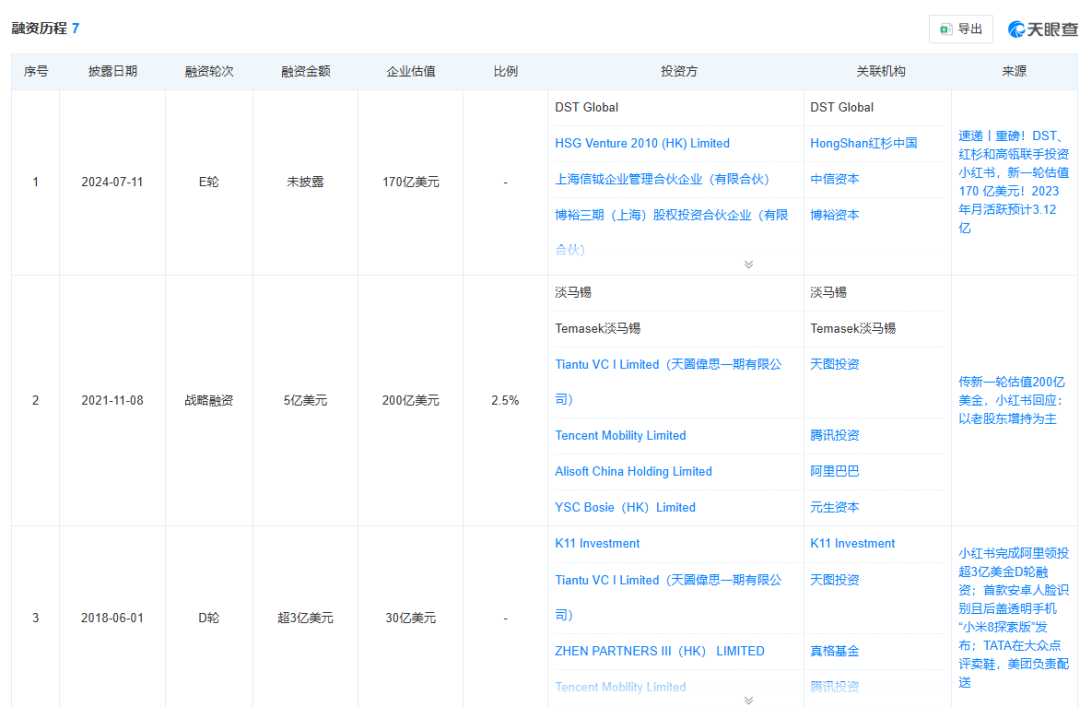Open 阿里巴巴 institution link

click(x=835, y=471)
